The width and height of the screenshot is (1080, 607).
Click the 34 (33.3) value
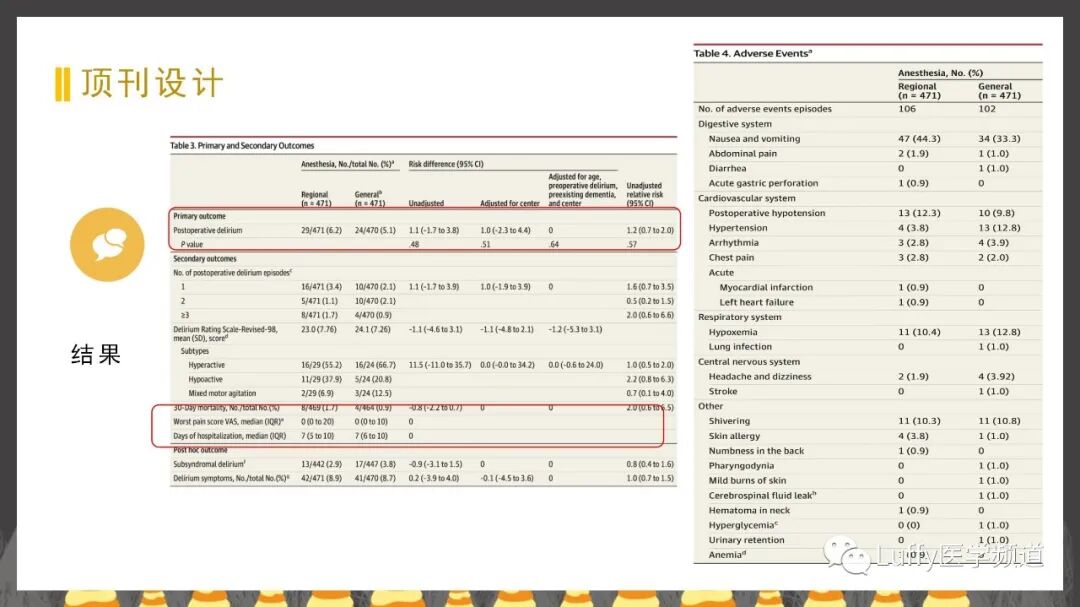pos(999,138)
